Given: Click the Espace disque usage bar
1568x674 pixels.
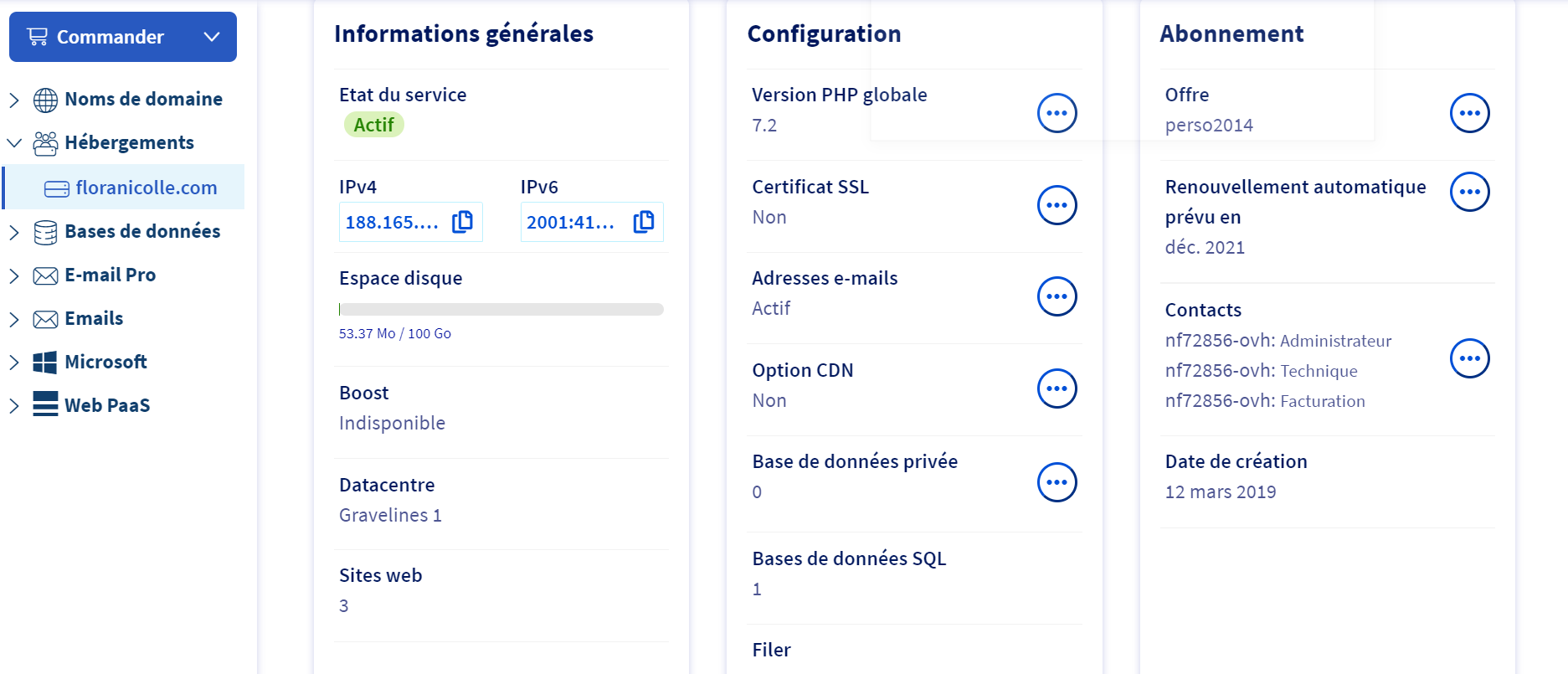Looking at the screenshot, I should pyautogui.click(x=501, y=310).
